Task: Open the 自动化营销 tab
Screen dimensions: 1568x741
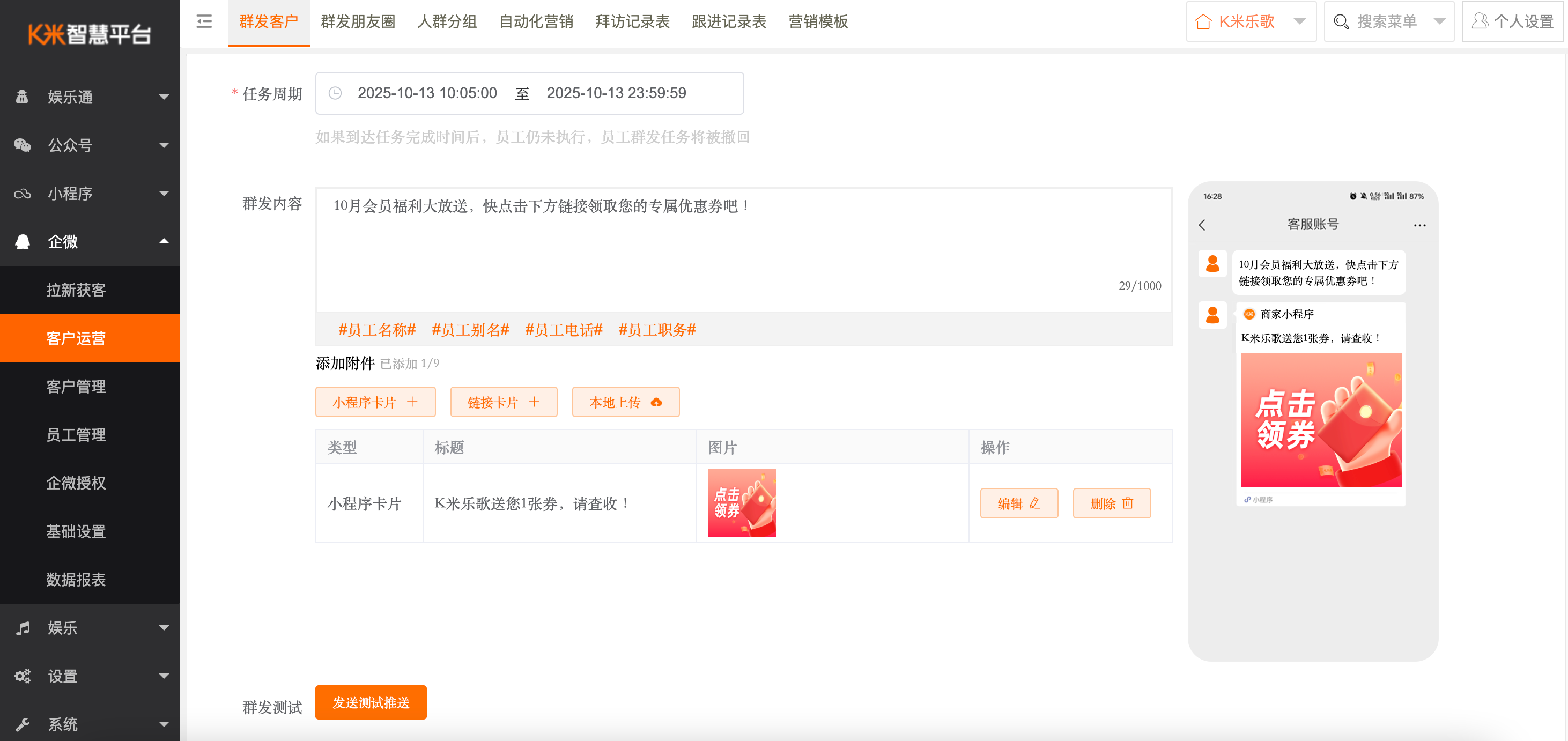Action: click(536, 22)
